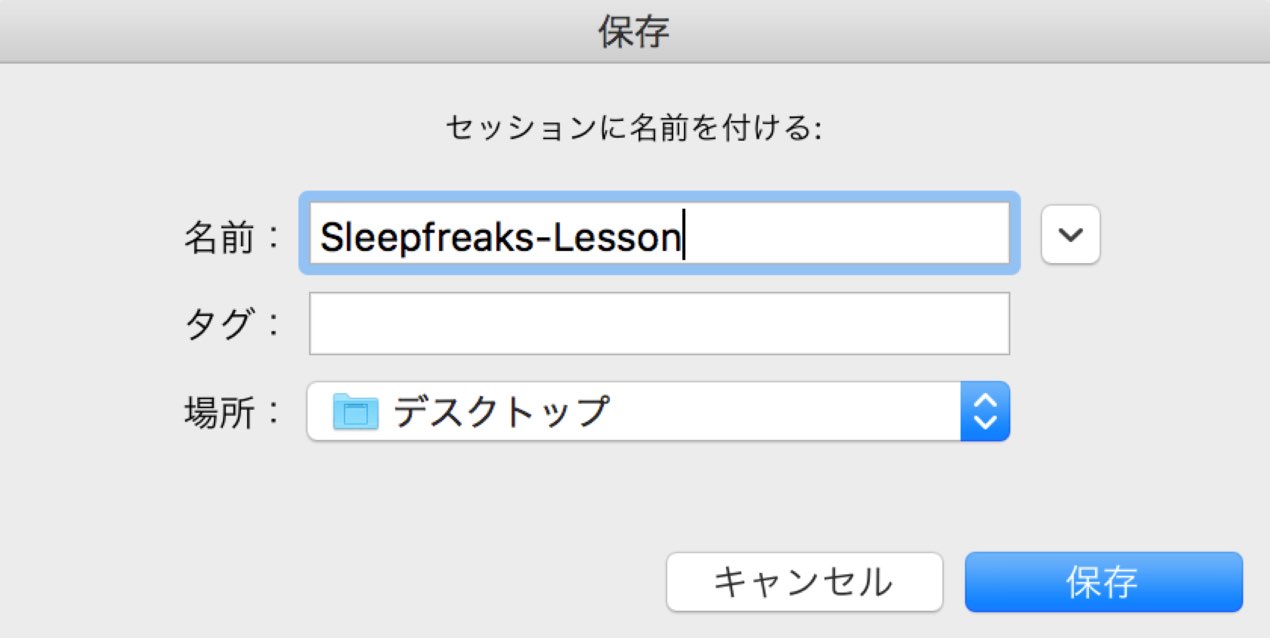Dismiss the dialog via キャンセル button

(x=804, y=581)
